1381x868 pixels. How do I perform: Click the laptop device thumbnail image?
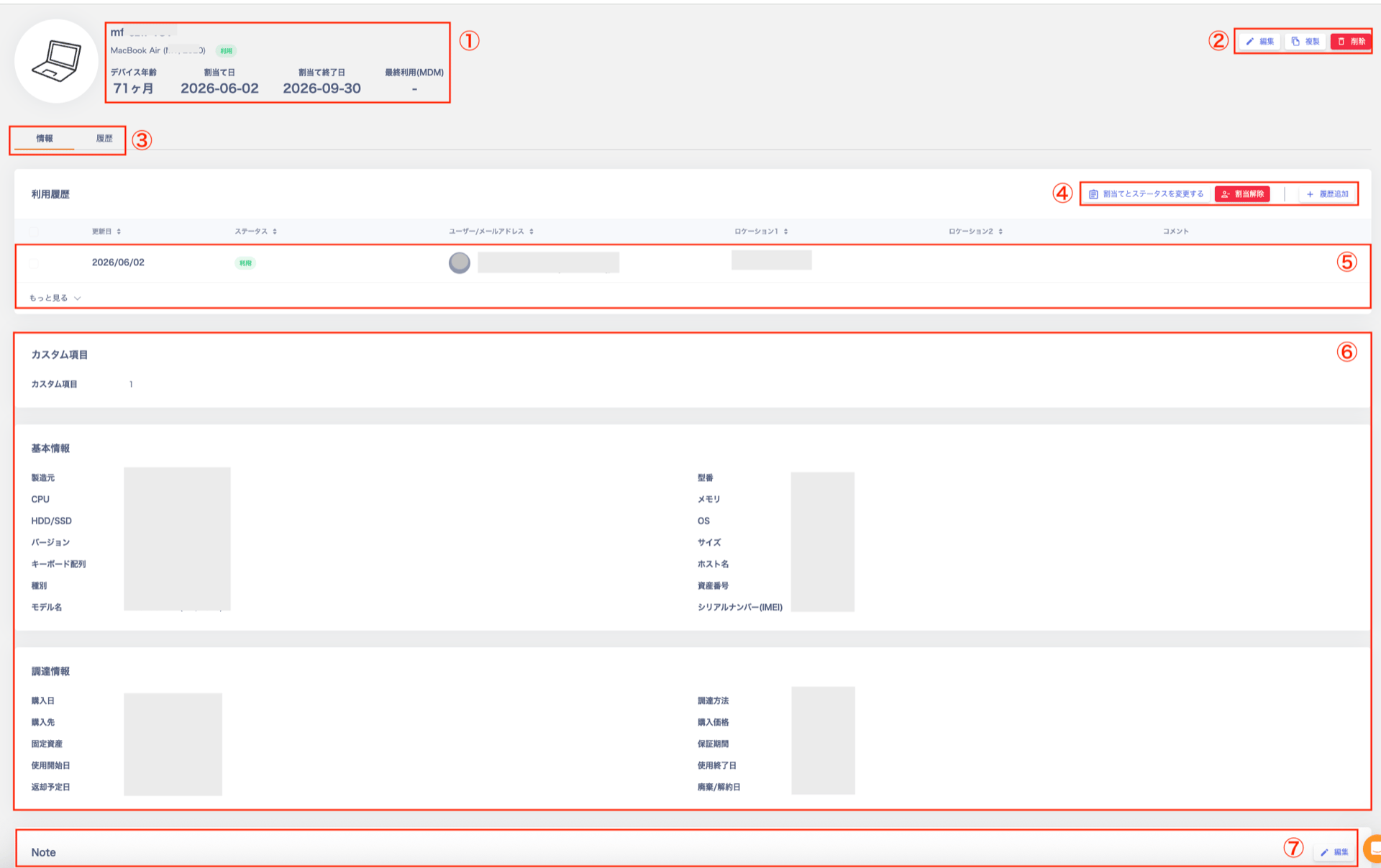56,61
